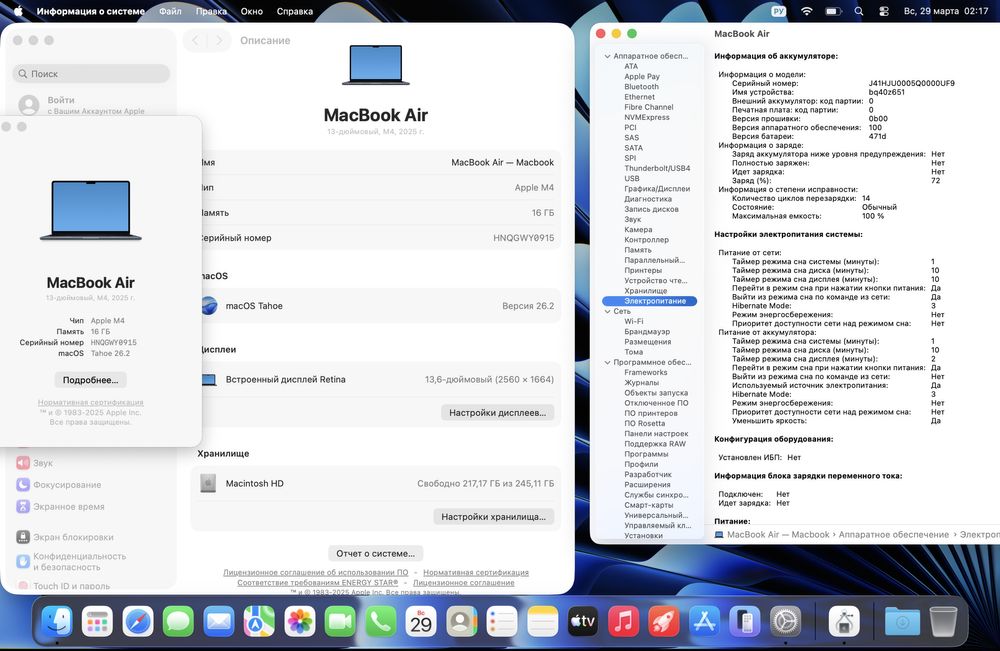The height and width of the screenshot is (651, 1000).
Task: Open the Информация о системе menu
Action: pos(91,11)
